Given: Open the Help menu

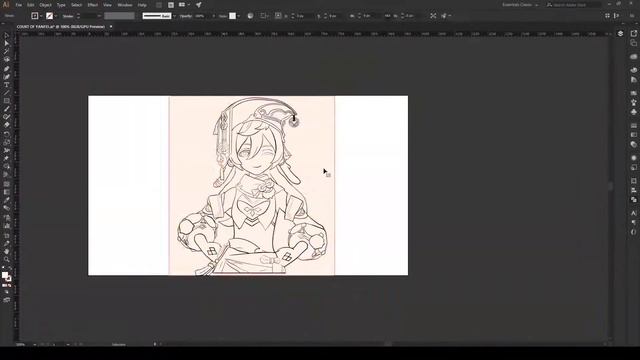Looking at the screenshot, I should coord(142,5).
